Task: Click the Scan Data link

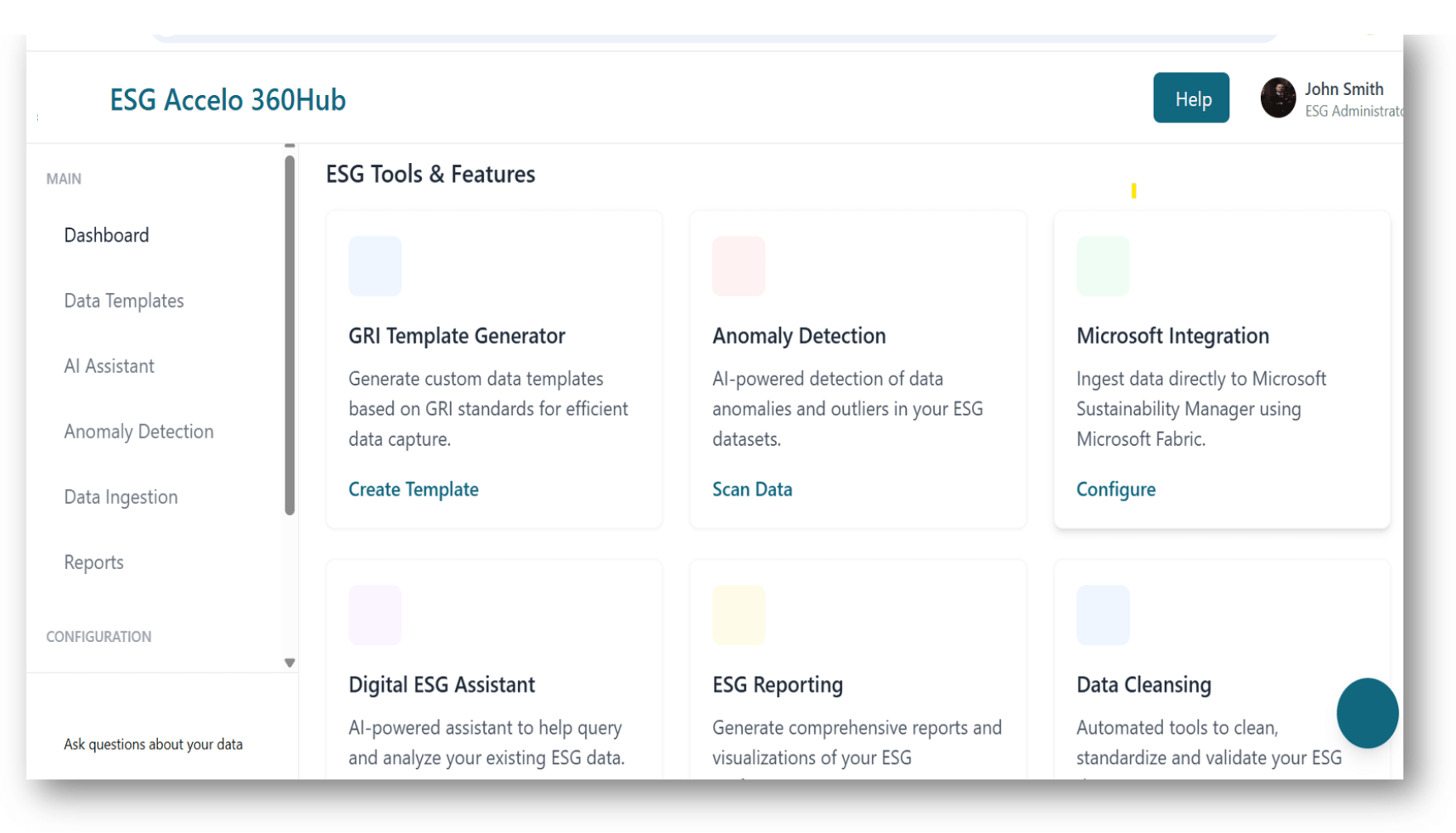Action: pyautogui.click(x=752, y=490)
